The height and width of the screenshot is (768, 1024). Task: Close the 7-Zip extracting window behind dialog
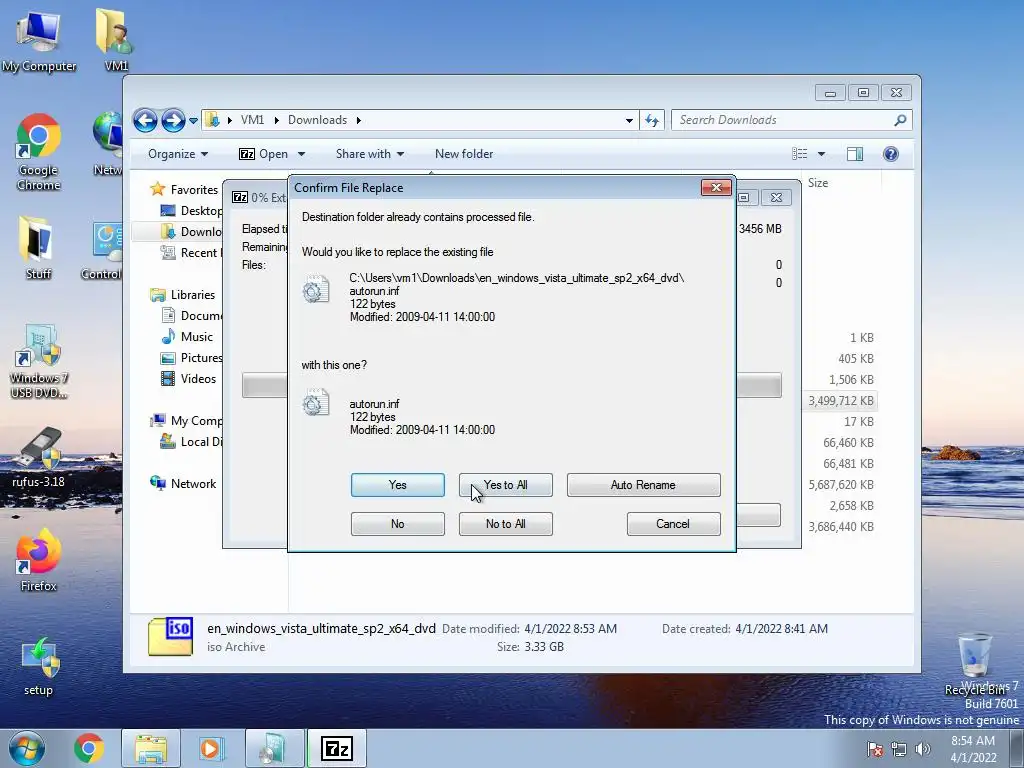(x=776, y=197)
